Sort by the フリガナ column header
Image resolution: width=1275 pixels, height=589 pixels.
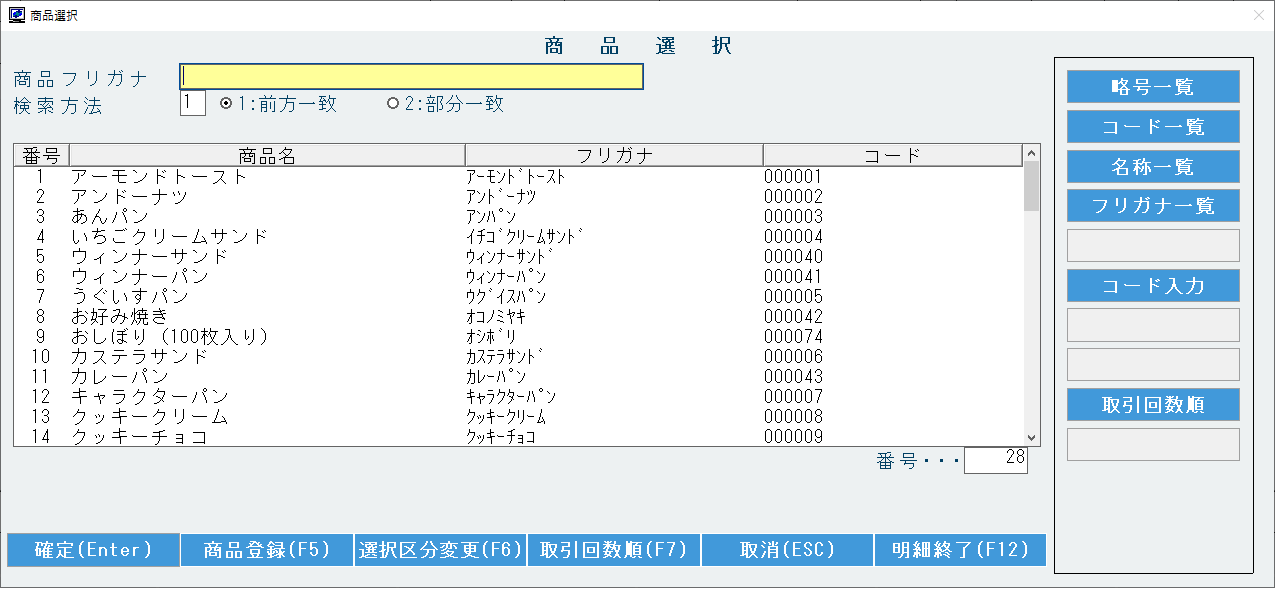coord(614,155)
